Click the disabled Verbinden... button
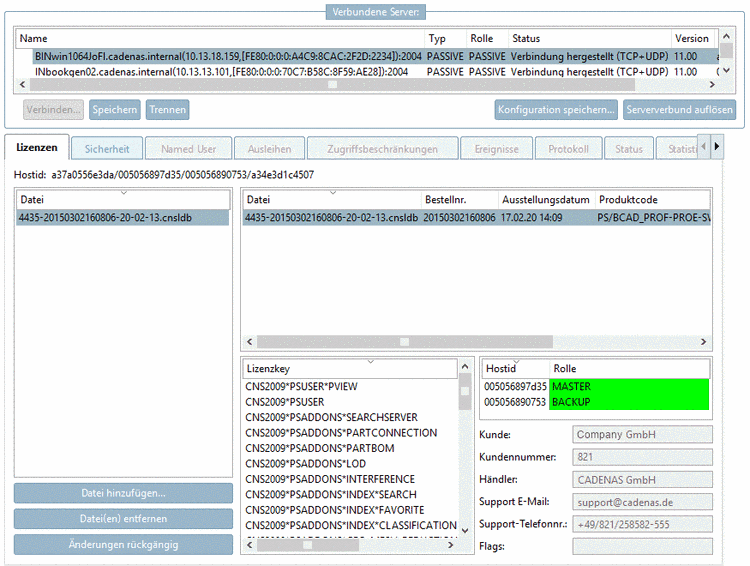The width and height of the screenshot is (750, 566). tap(53, 110)
